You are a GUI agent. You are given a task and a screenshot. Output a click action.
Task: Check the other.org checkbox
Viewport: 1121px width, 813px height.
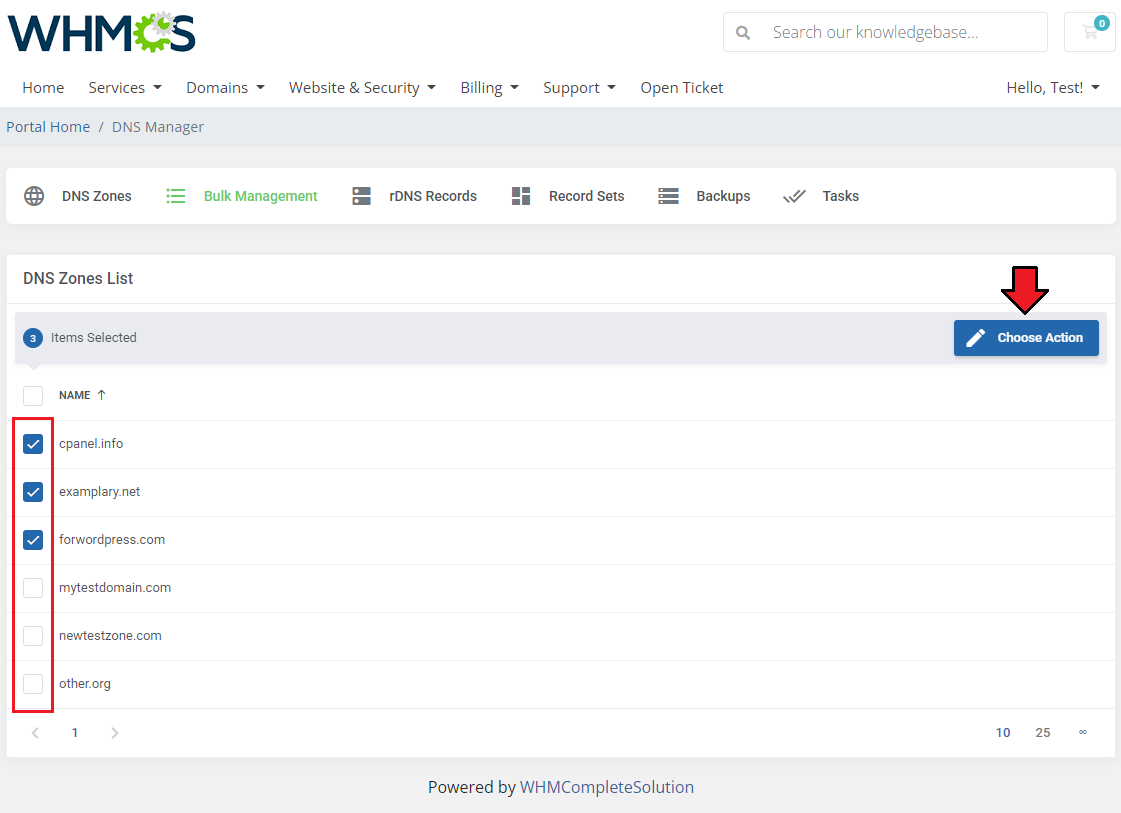33,684
